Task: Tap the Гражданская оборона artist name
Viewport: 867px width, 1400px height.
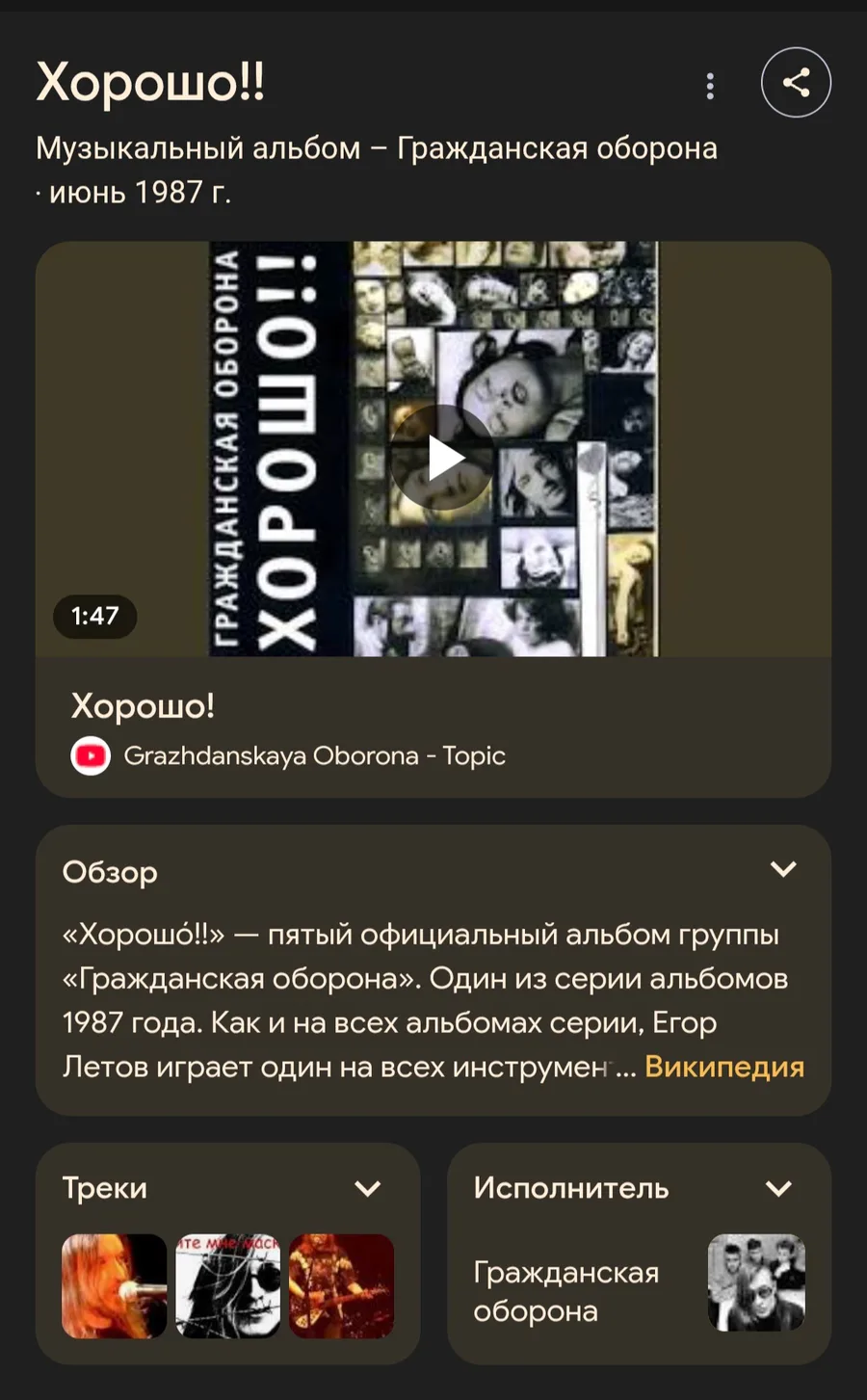Action: 566,1291
